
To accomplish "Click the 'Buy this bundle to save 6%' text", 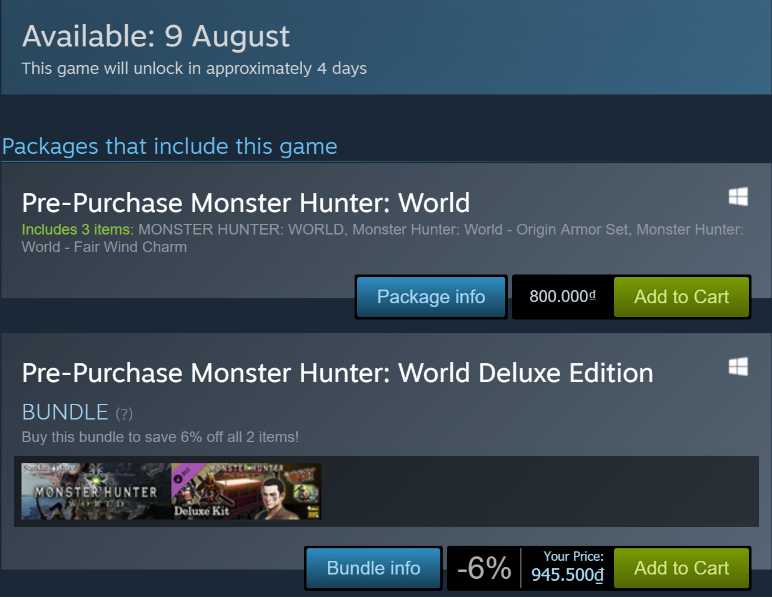I will pyautogui.click(x=160, y=437).
